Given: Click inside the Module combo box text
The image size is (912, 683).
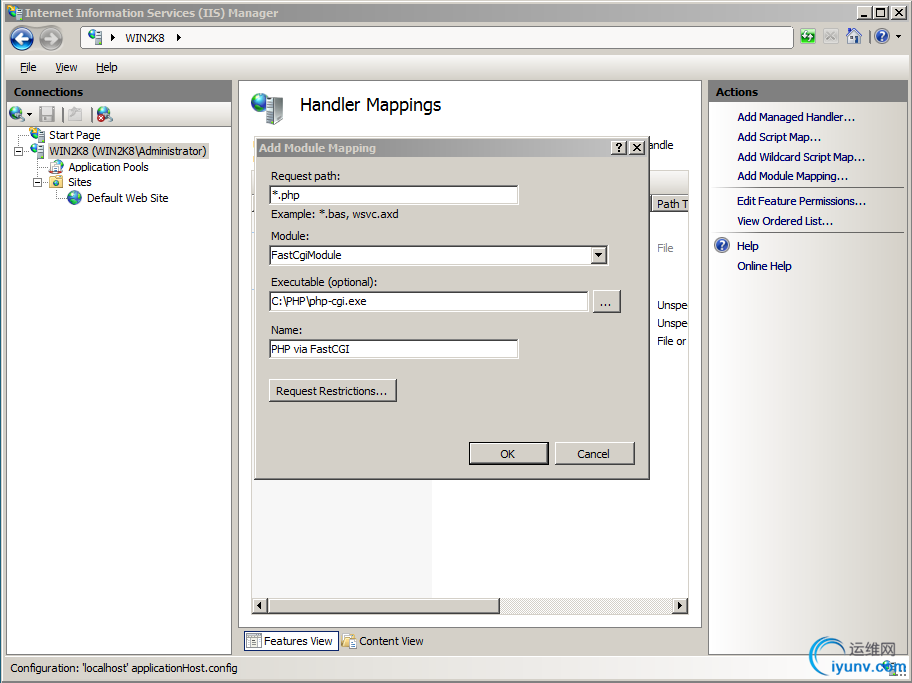Looking at the screenshot, I should 430,255.
